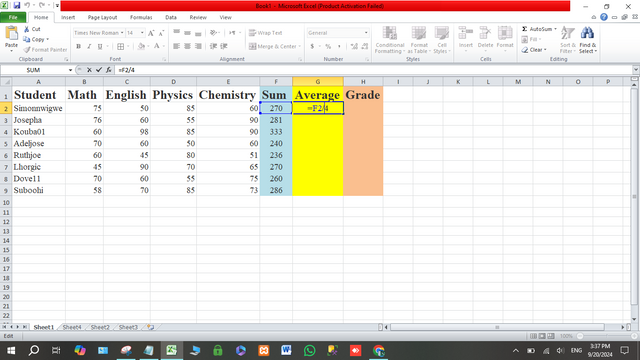Click the Insert cells icon
Screen dimensions: 640x360
466,33
